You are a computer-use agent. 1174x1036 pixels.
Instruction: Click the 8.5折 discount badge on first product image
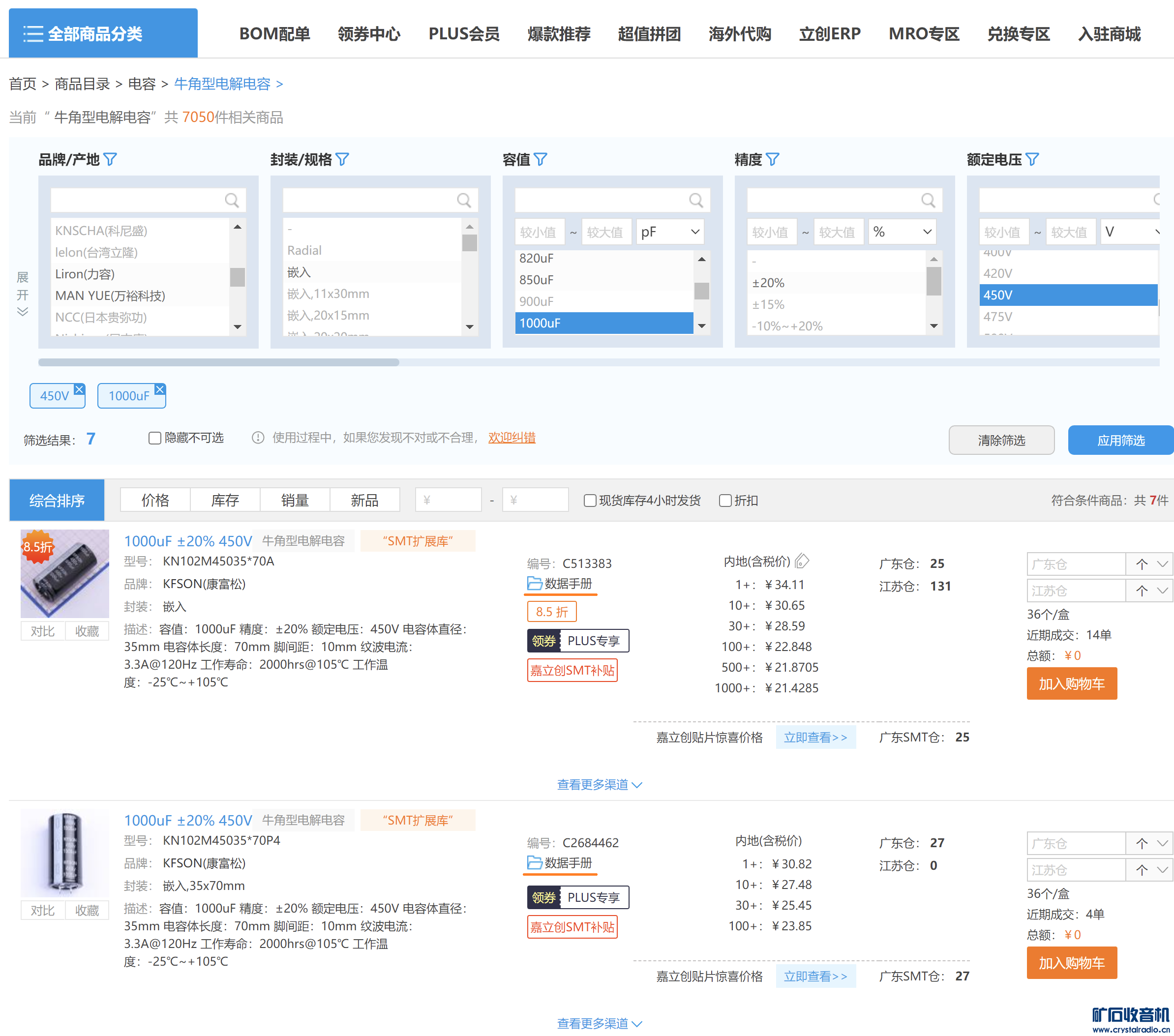[37, 546]
